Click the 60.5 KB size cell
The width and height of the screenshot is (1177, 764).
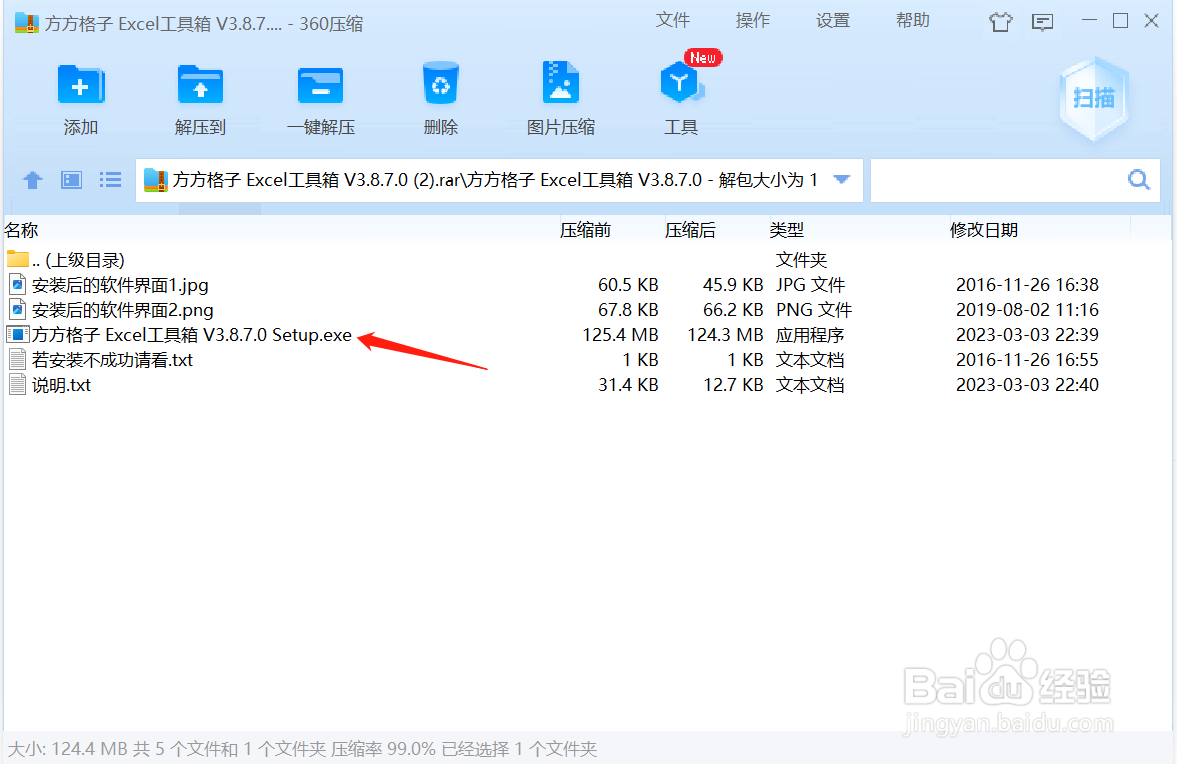[x=628, y=284]
